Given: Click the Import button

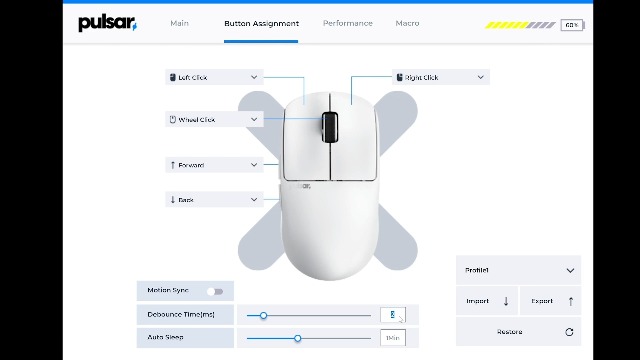Looking at the screenshot, I should pos(487,301).
